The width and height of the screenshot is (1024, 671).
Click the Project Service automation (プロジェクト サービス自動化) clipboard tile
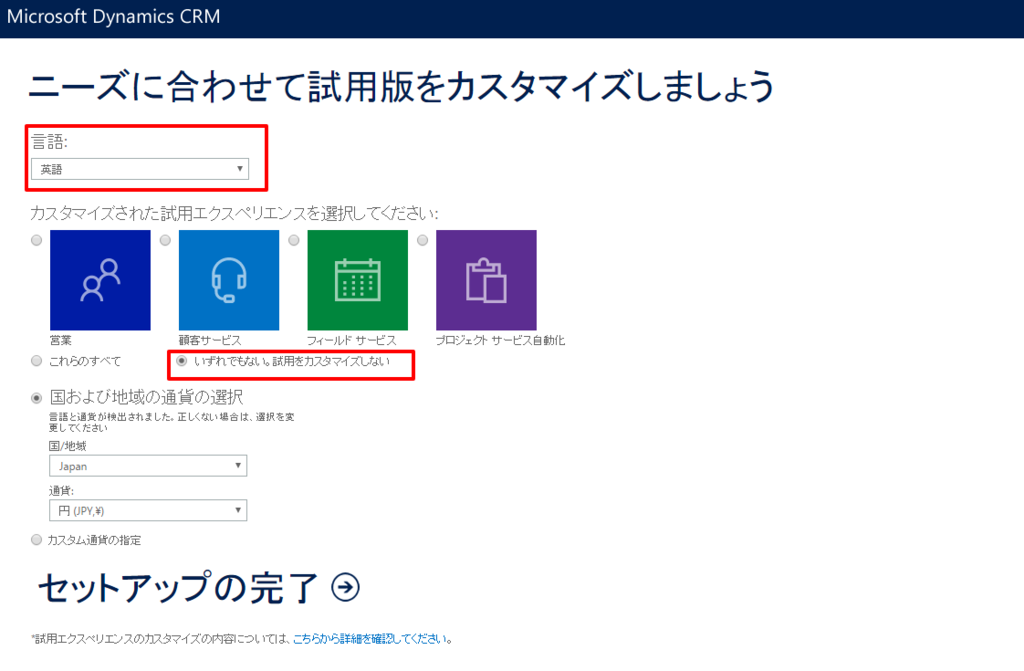coord(486,280)
